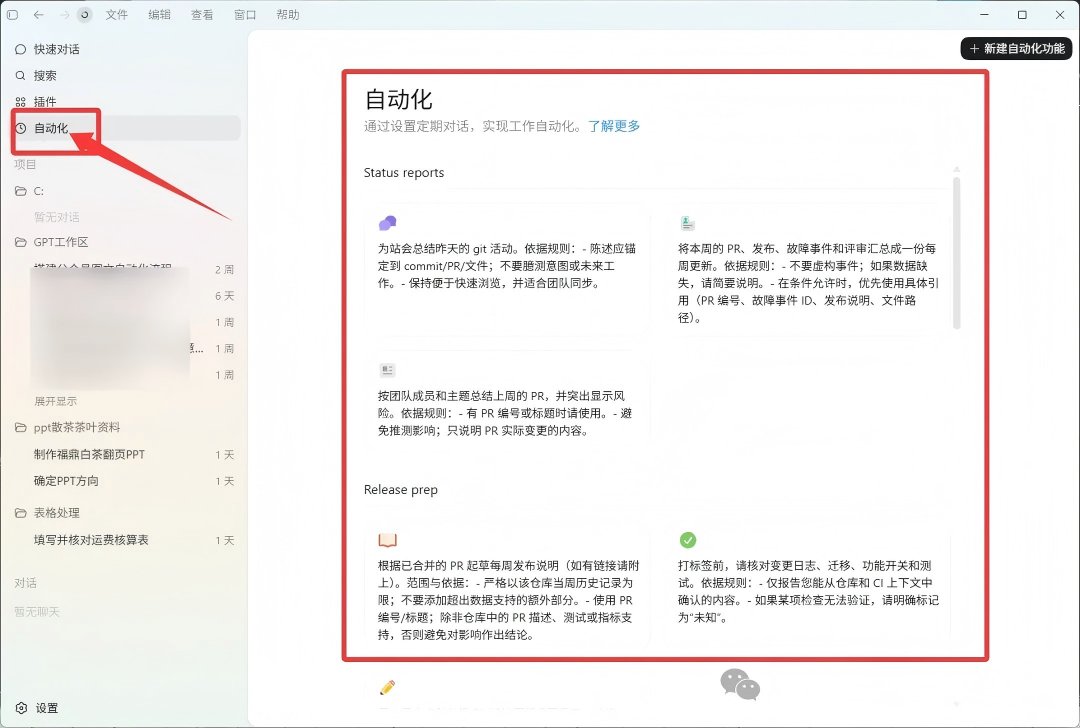Select the git activity summary card
This screenshot has width=1080, height=728.
[507, 265]
